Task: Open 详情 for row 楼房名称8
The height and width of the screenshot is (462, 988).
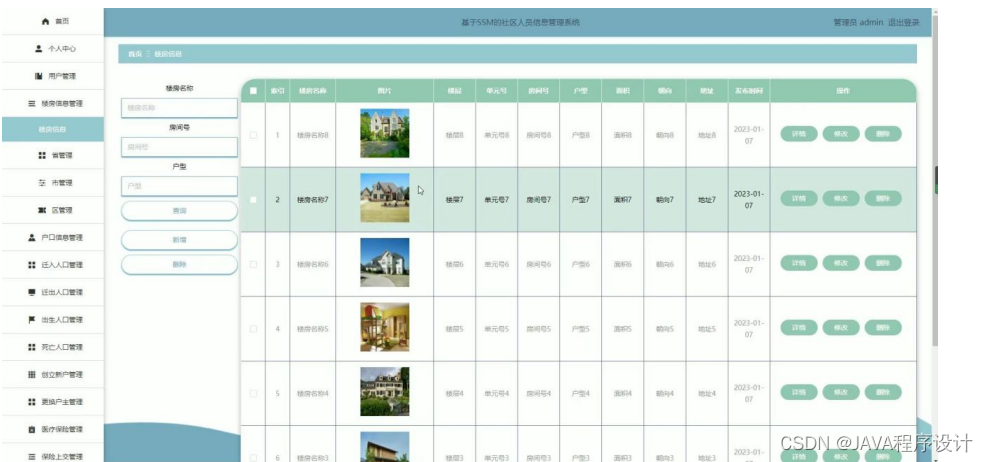Action: pos(799,134)
